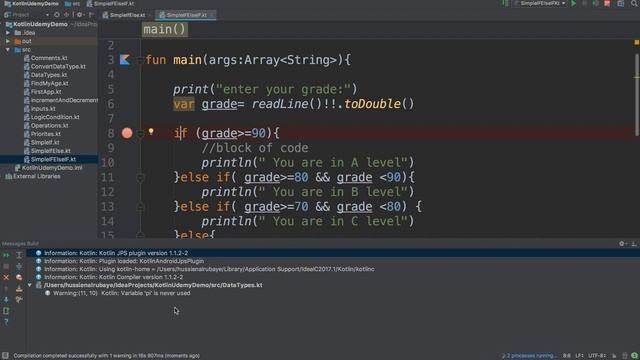Remove the breakpoint on line 8
The width and height of the screenshot is (640, 360).
click(127, 133)
